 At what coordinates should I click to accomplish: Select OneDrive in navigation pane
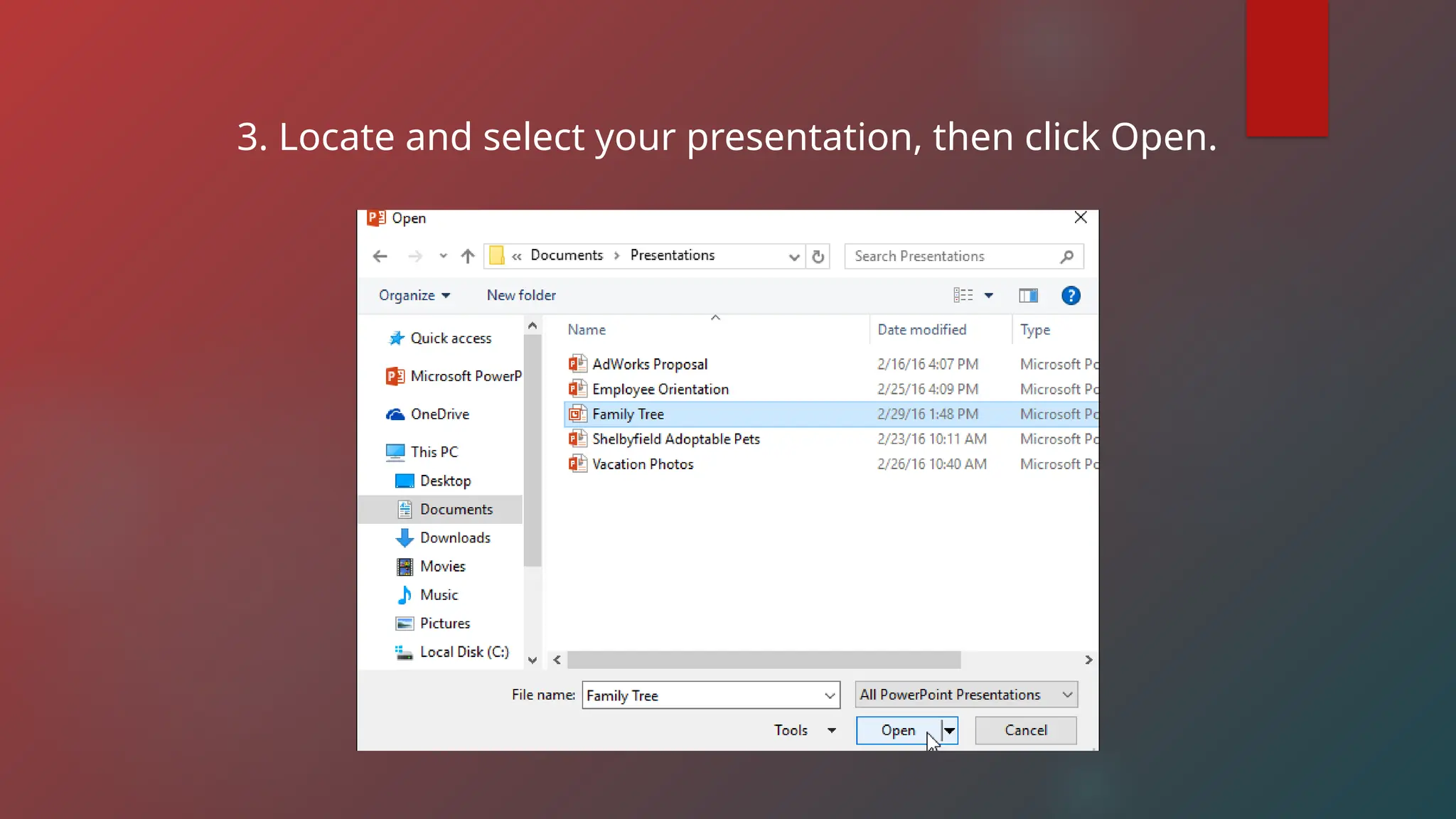(427, 414)
